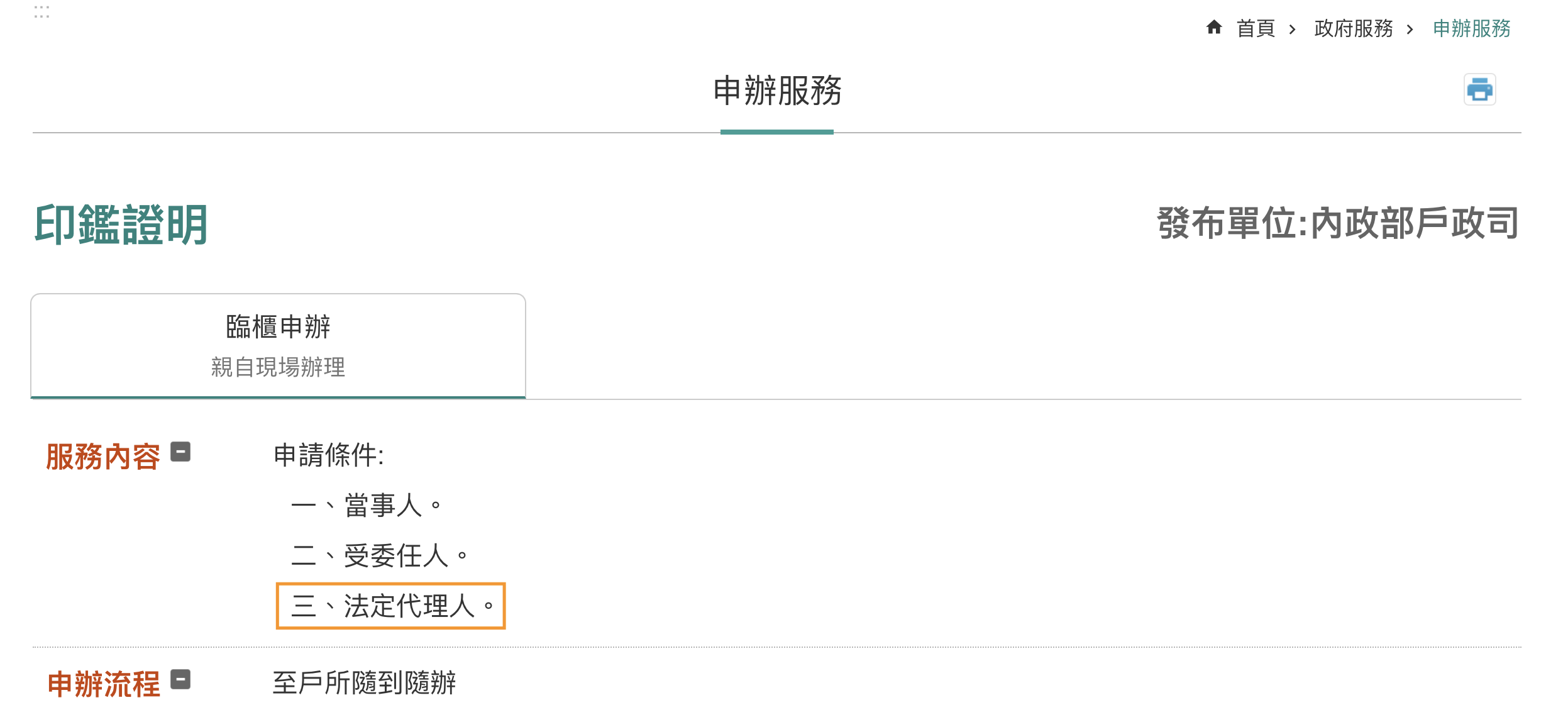Screen dimensions: 1568x722
Task: Switch to the 臨櫃申辦 tab
Action: [278, 327]
